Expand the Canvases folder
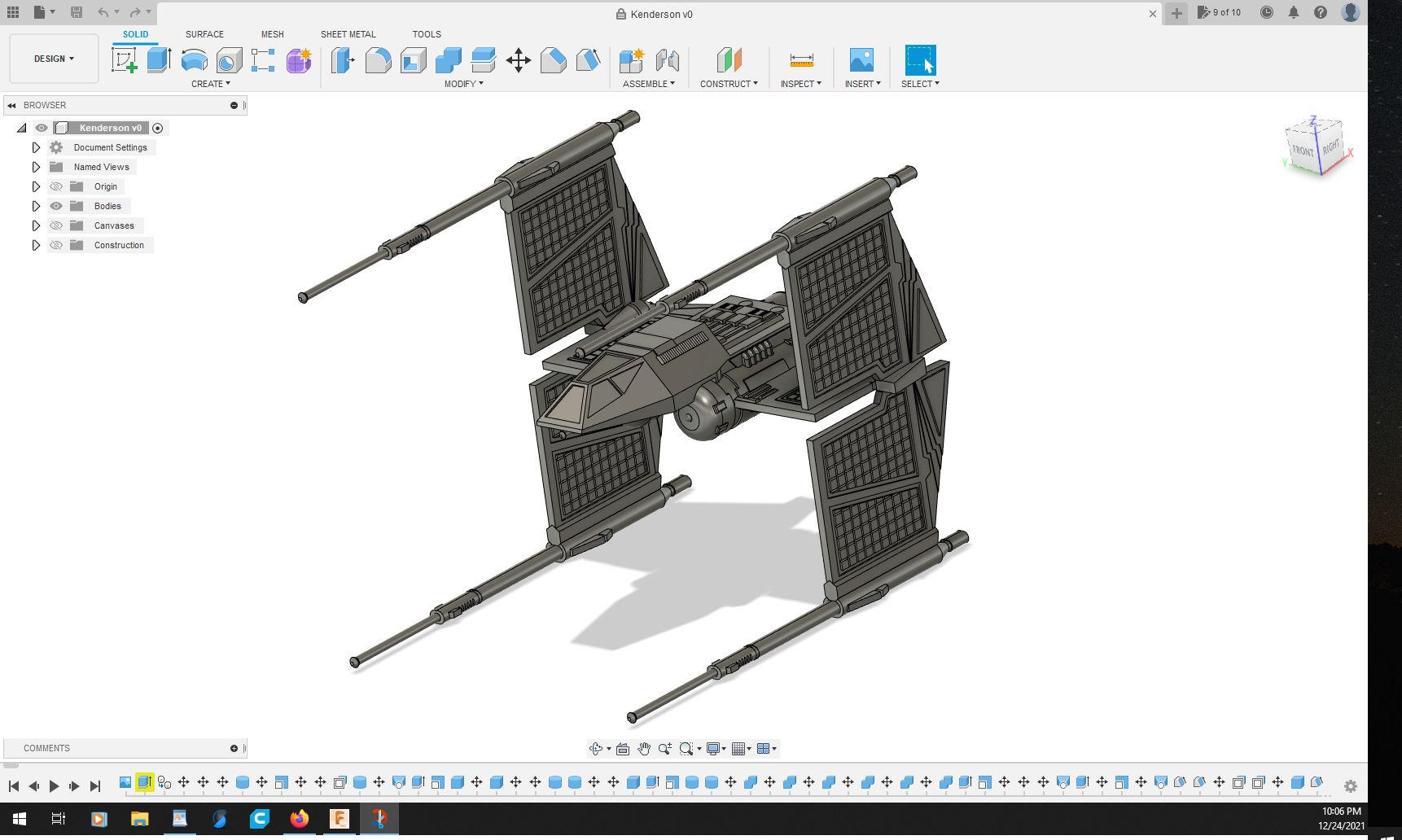1402x840 pixels. [x=36, y=225]
